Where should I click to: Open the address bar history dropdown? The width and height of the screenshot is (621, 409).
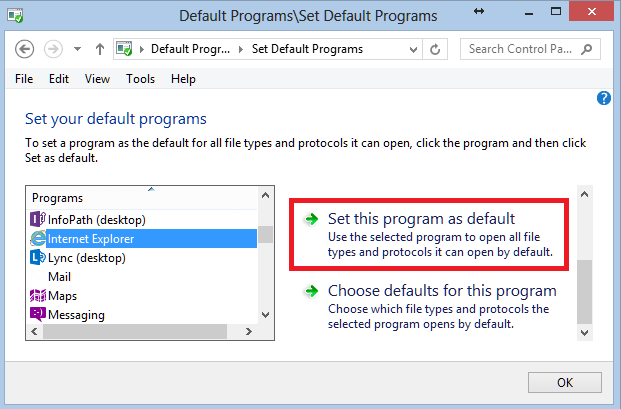point(413,49)
